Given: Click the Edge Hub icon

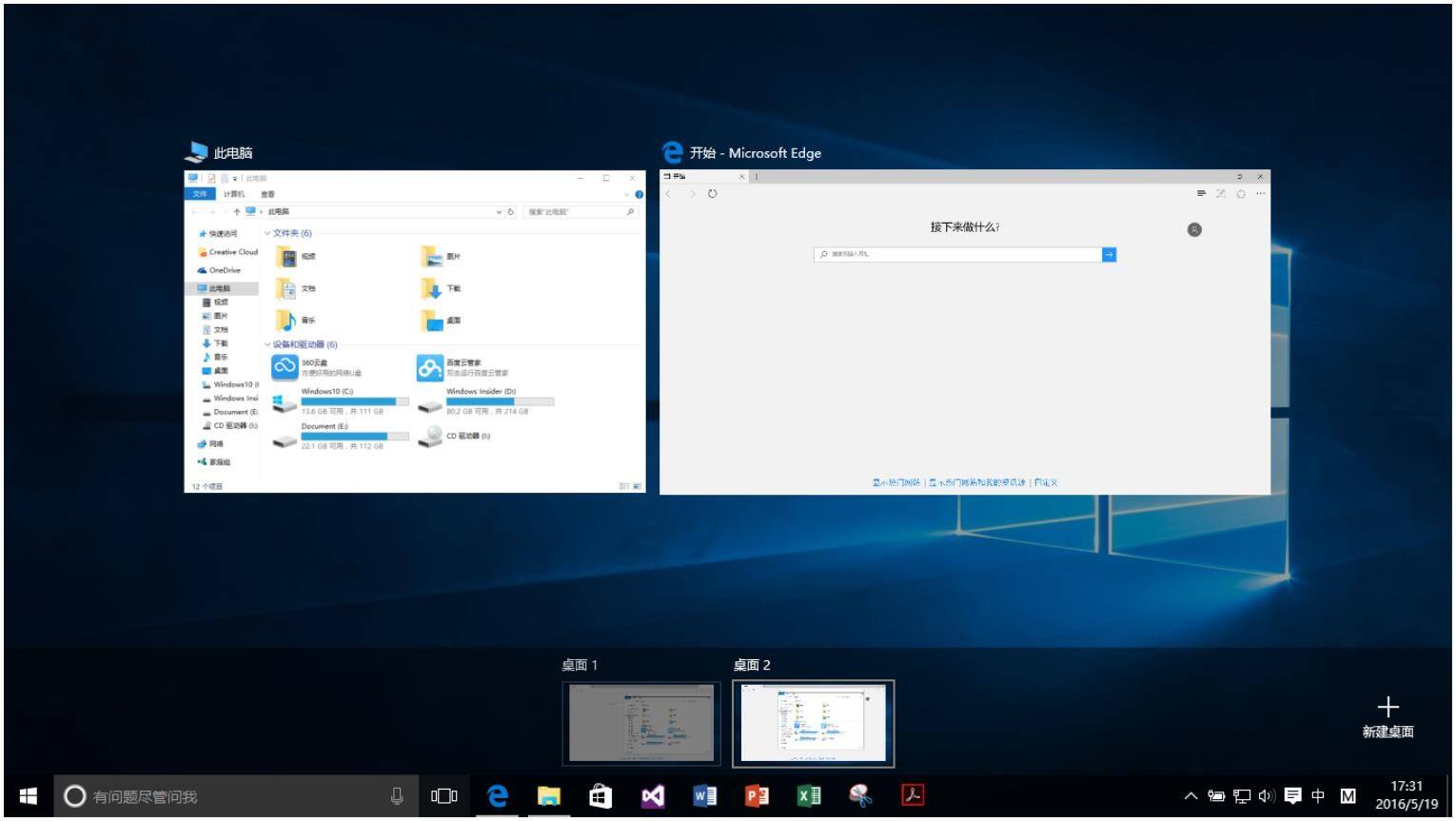Looking at the screenshot, I should [1201, 193].
